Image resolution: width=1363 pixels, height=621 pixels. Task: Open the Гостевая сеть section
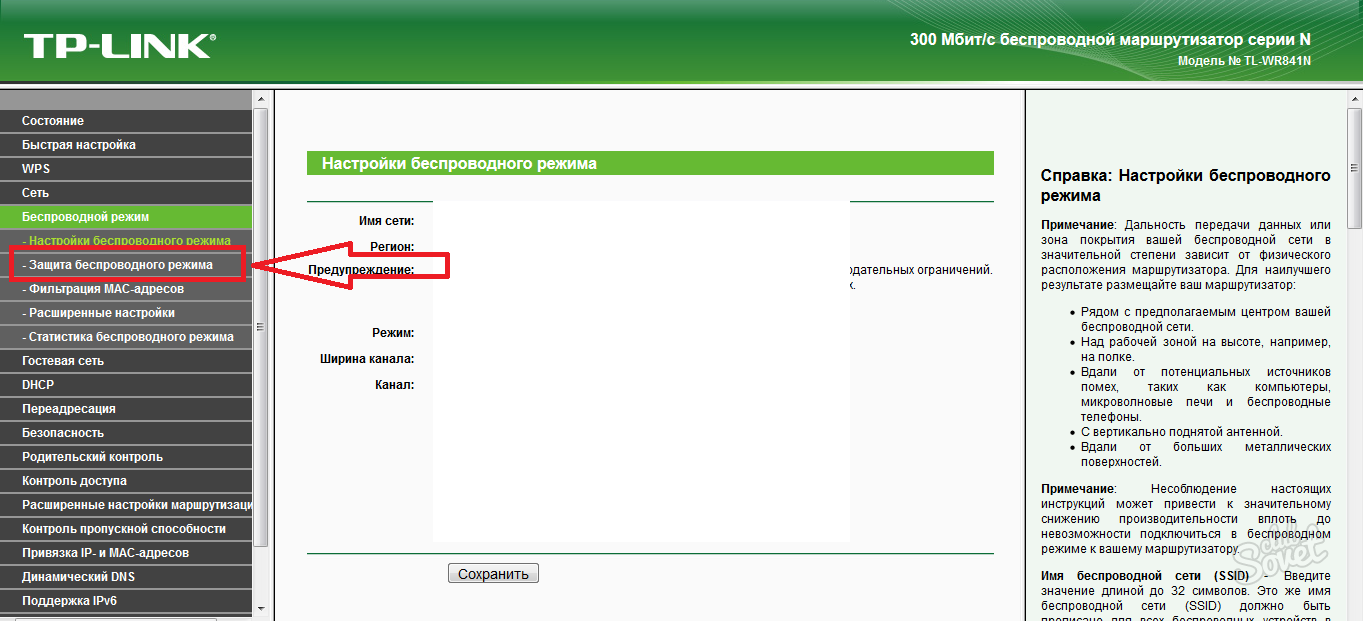pyautogui.click(x=125, y=361)
